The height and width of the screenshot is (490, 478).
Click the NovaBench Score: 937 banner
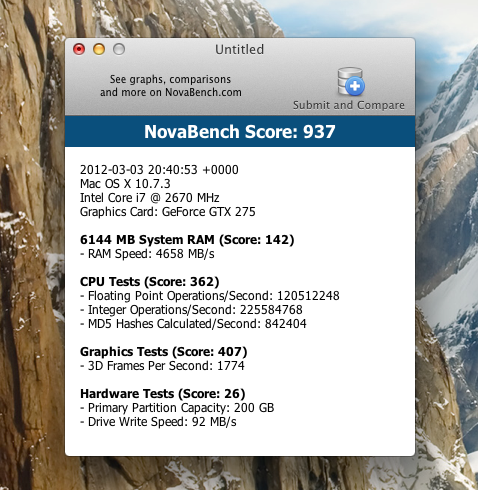click(240, 131)
